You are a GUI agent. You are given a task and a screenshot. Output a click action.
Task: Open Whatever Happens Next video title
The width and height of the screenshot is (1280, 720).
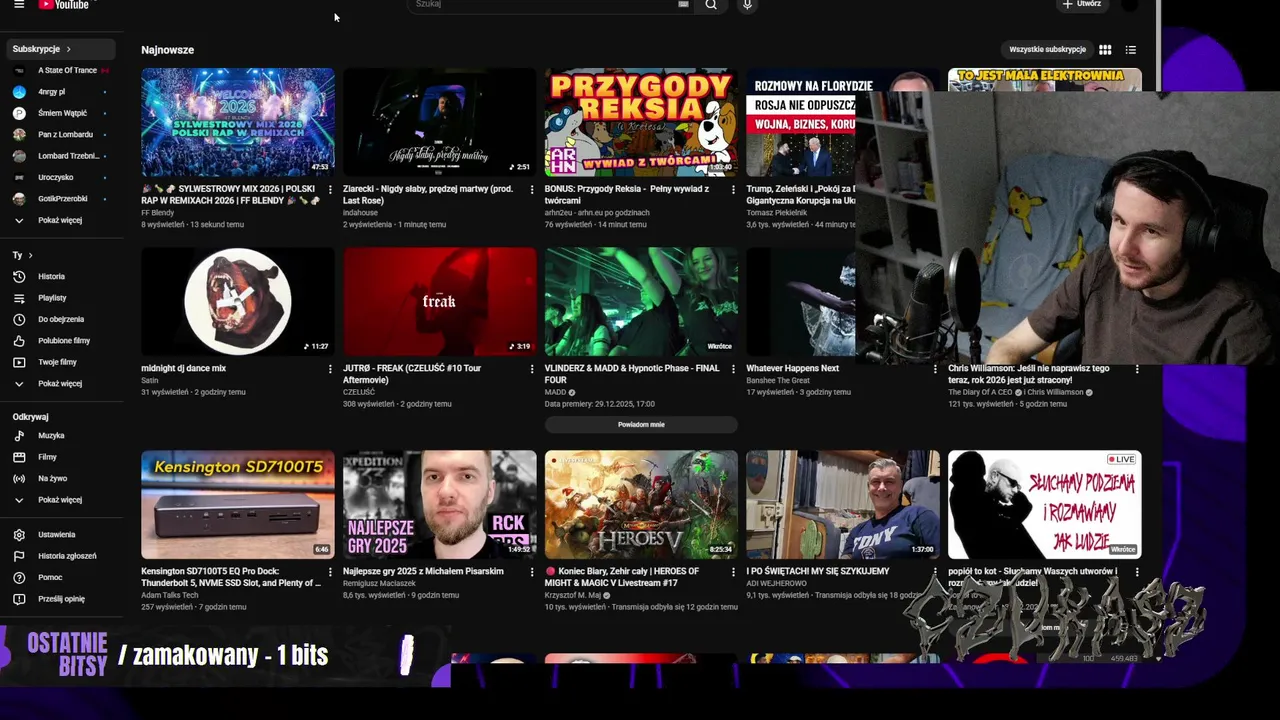792,368
